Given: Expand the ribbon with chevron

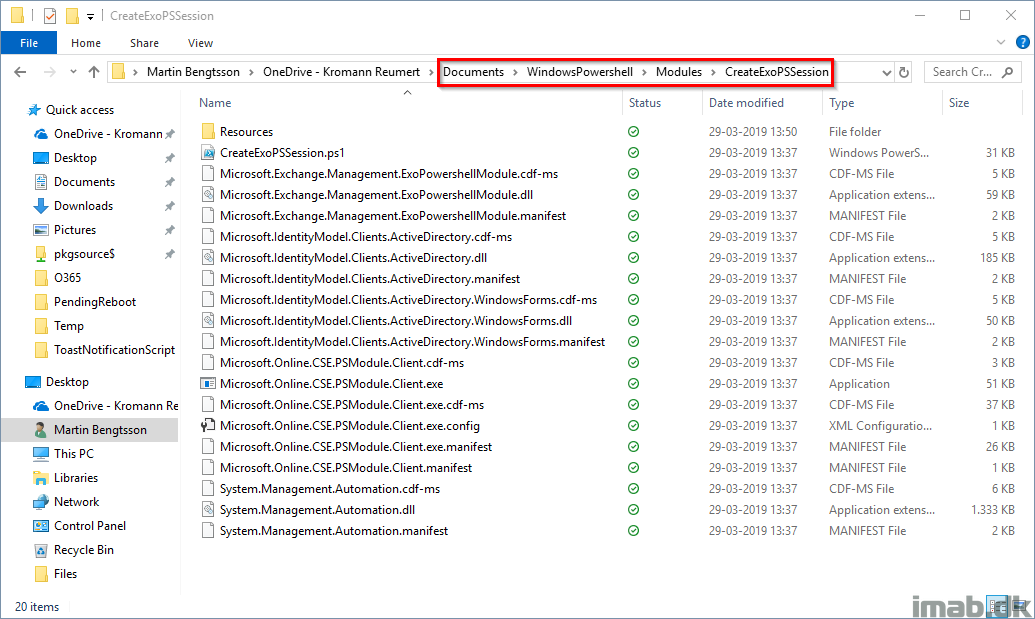Looking at the screenshot, I should click(x=1001, y=42).
